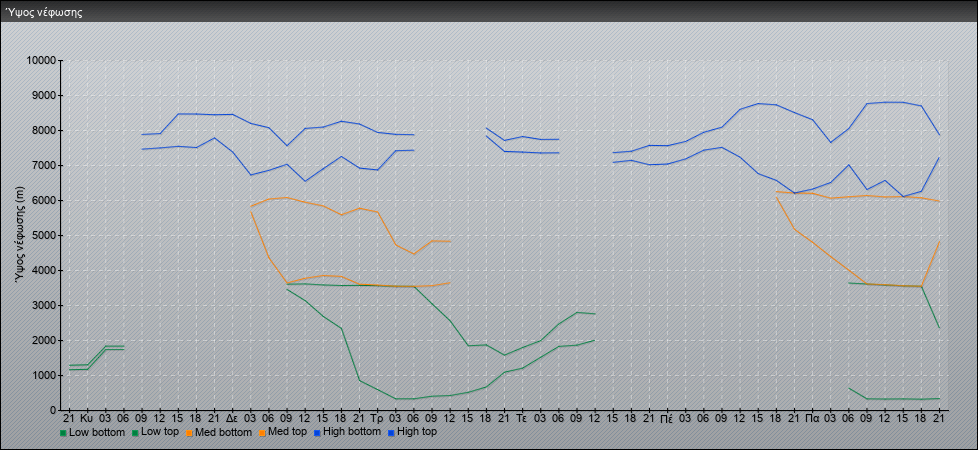Select the Πα day label on the time axis
The height and width of the screenshot is (450, 978).
[812, 418]
